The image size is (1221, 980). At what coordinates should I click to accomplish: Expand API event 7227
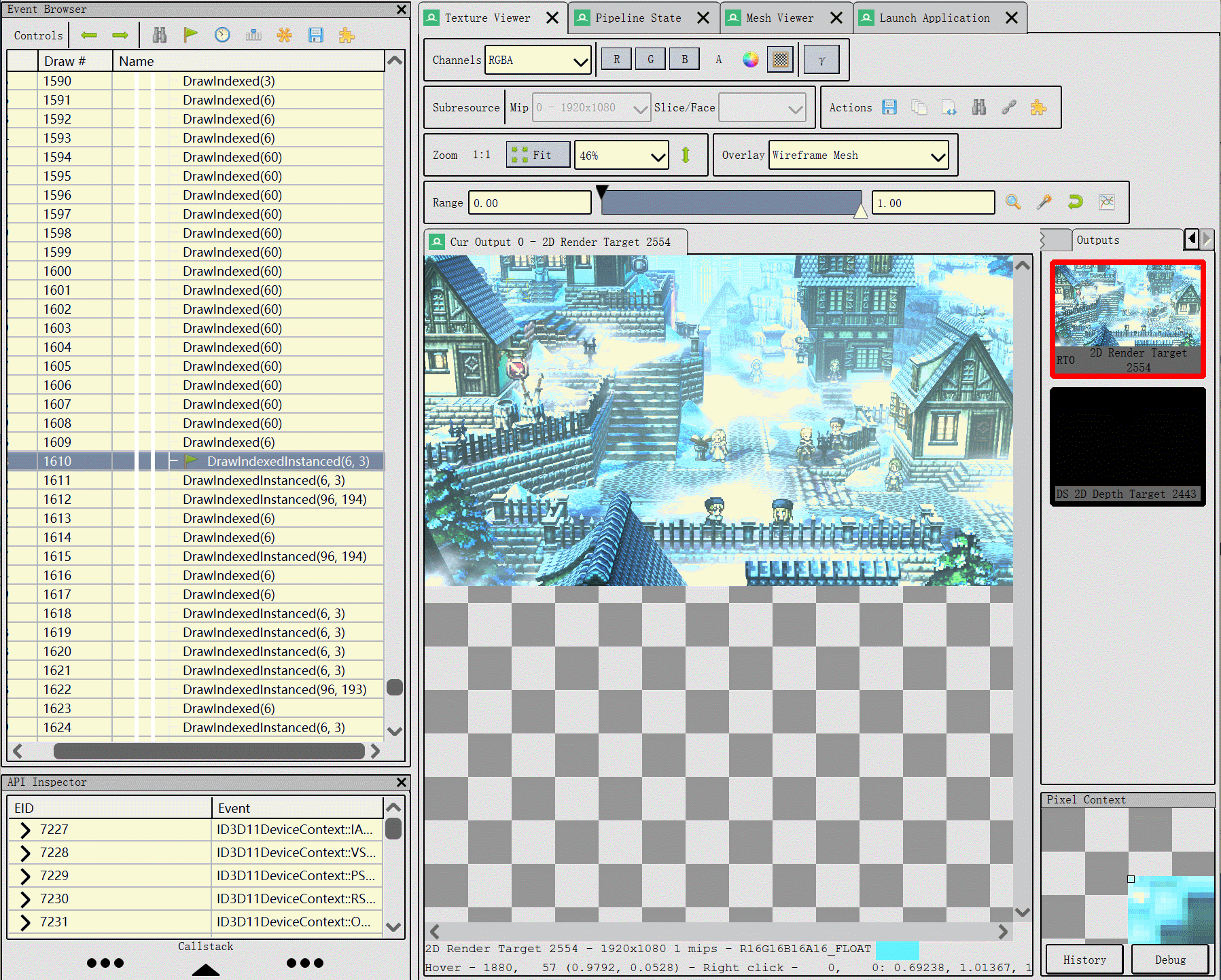(x=25, y=830)
